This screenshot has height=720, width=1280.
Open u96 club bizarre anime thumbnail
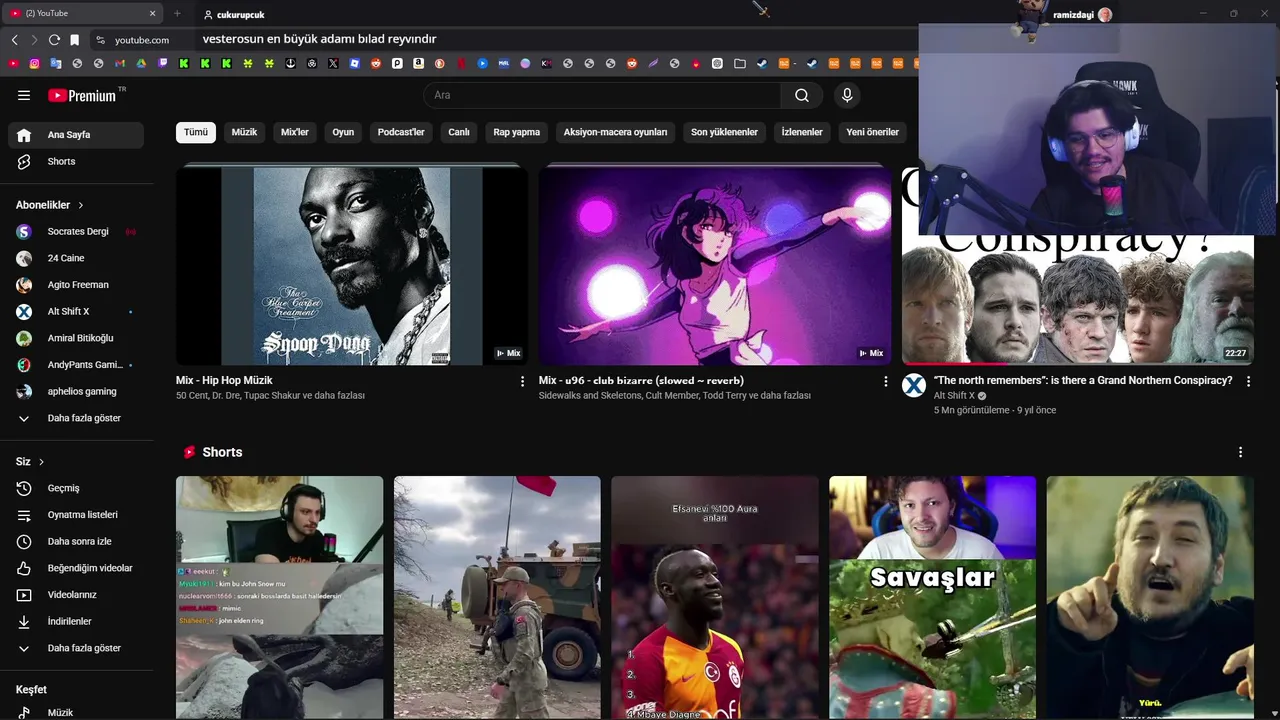click(715, 265)
